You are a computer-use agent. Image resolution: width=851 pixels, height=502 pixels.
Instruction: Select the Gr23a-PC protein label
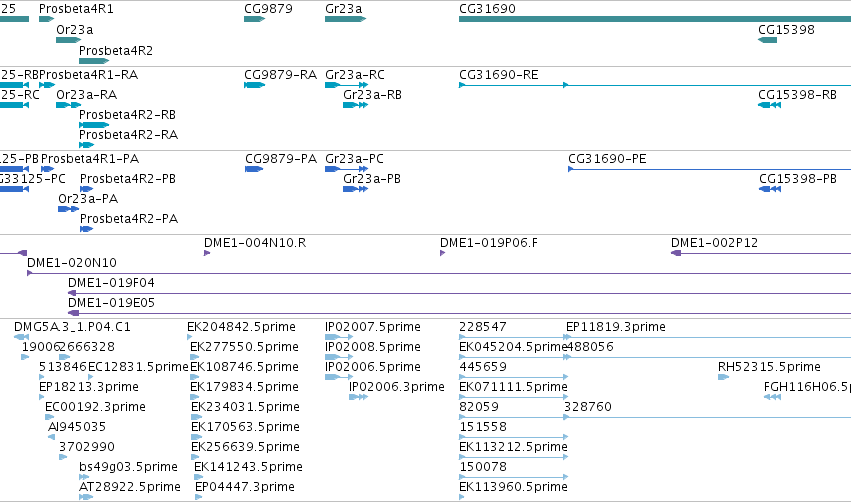click(354, 158)
